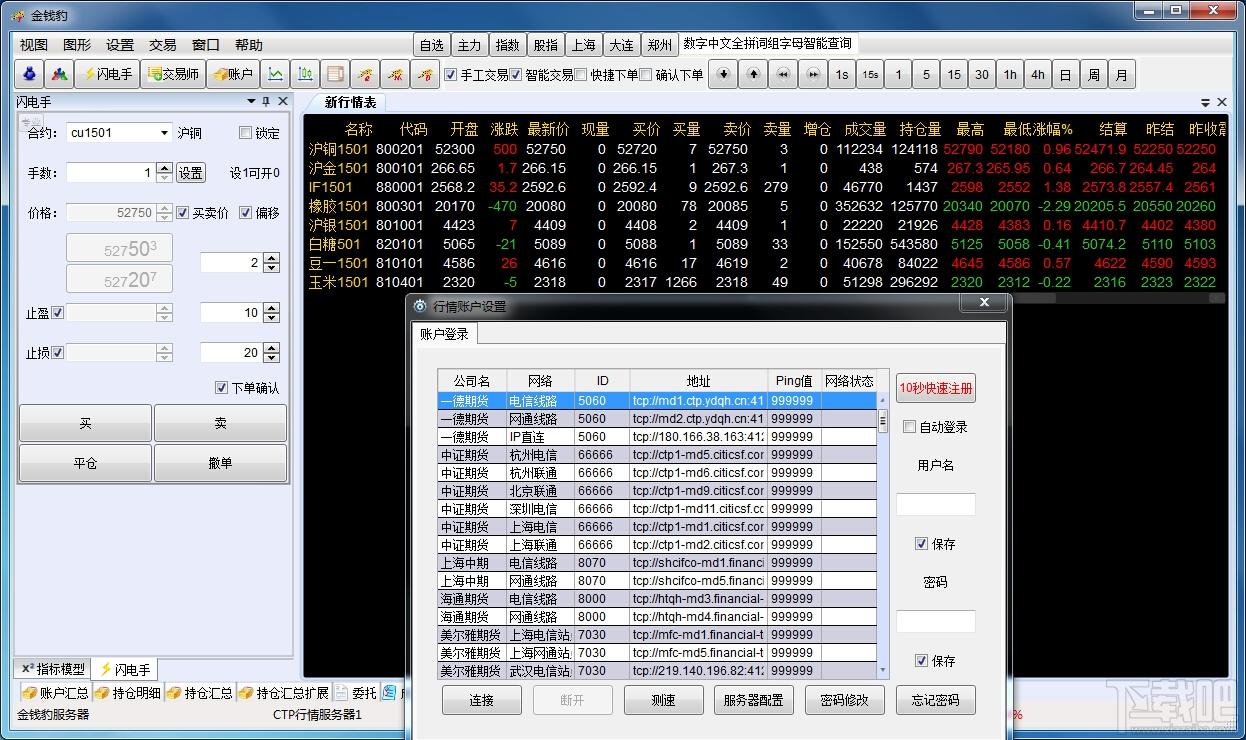Open the 视图 menu
The width and height of the screenshot is (1246, 740).
pos(34,45)
